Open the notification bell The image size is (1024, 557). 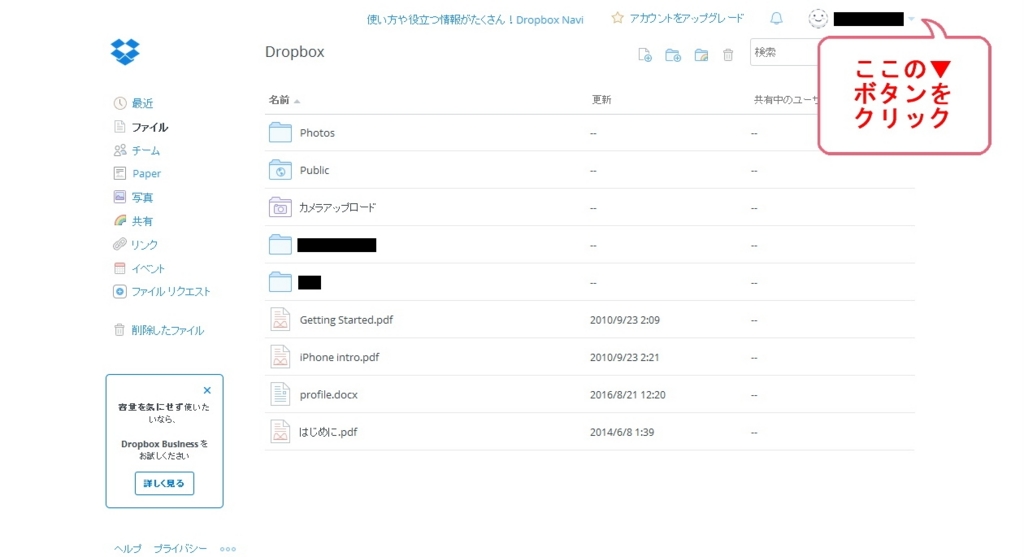click(776, 18)
